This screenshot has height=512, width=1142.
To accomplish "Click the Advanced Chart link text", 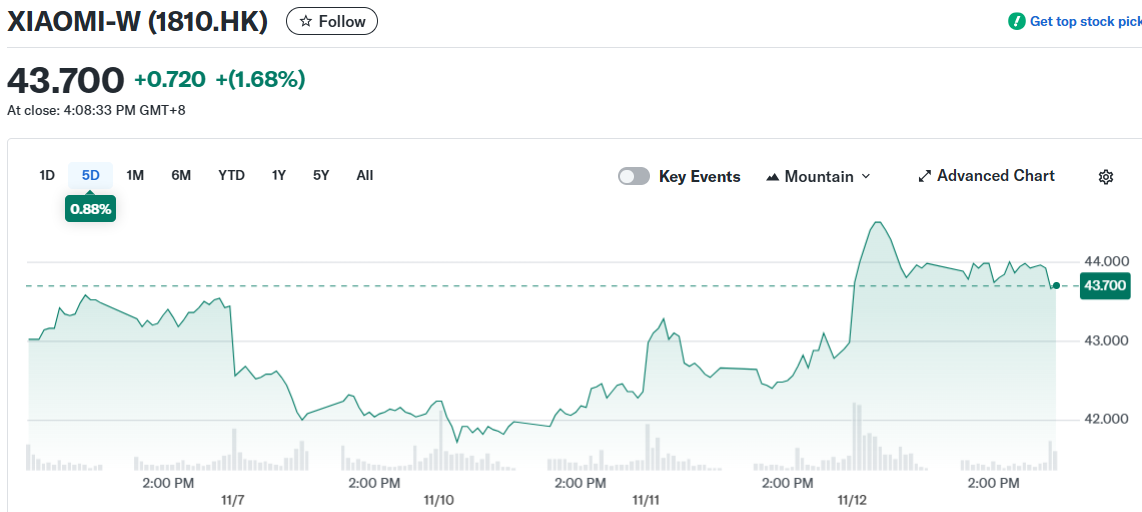I will click(995, 176).
